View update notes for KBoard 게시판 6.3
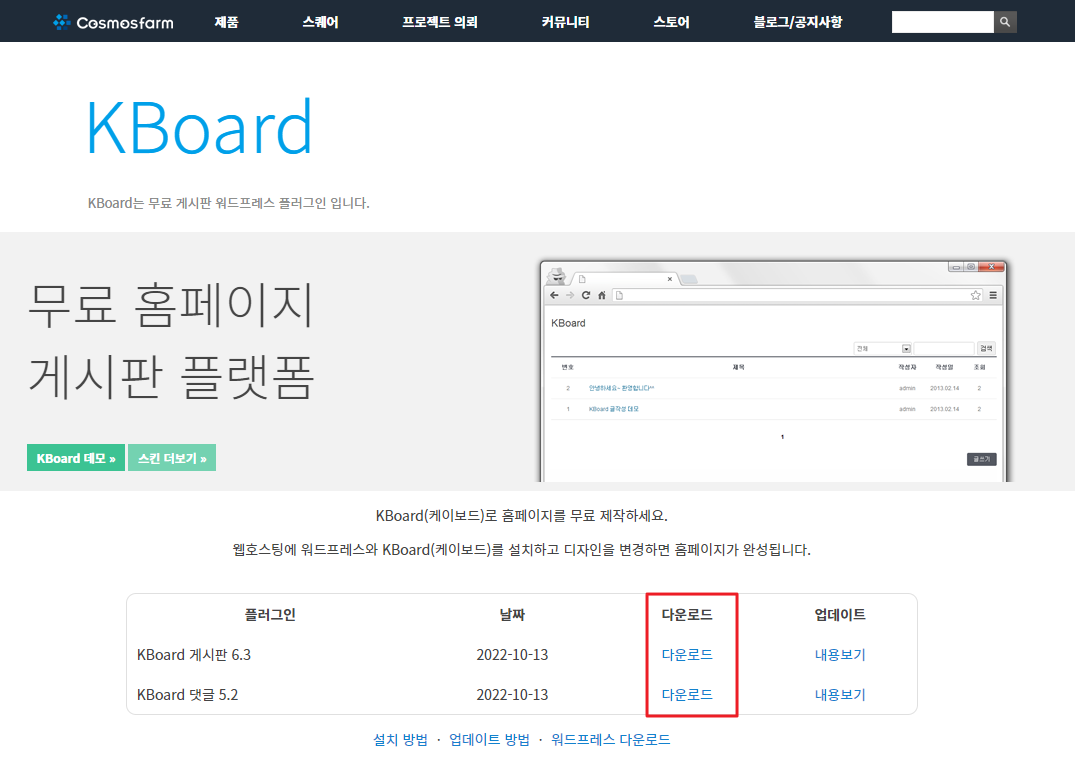This screenshot has height=782, width=1075. tap(840, 655)
